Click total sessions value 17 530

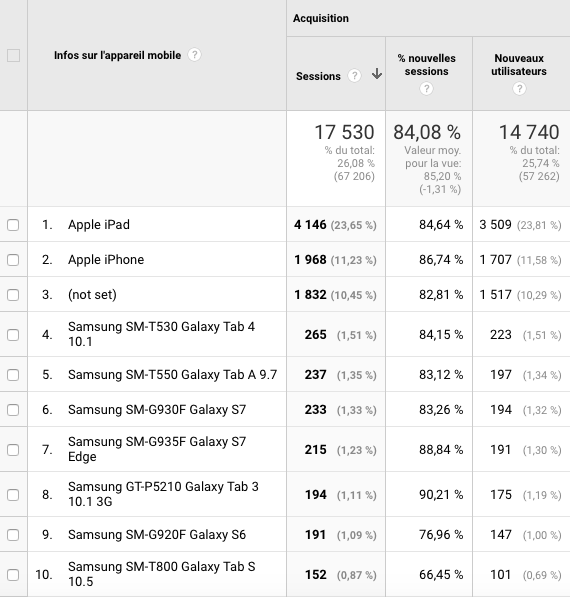click(344, 132)
